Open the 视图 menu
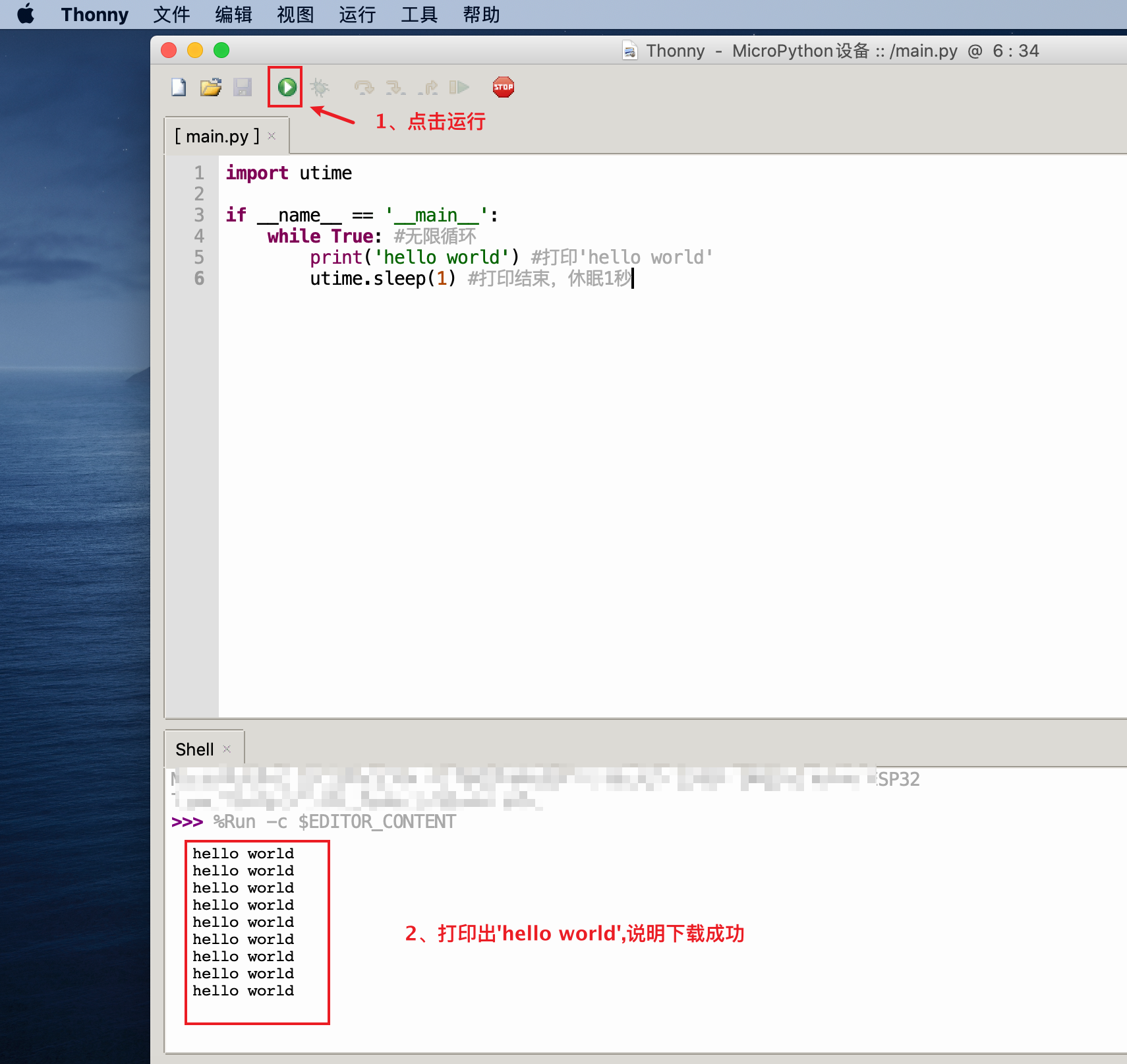 [295, 15]
